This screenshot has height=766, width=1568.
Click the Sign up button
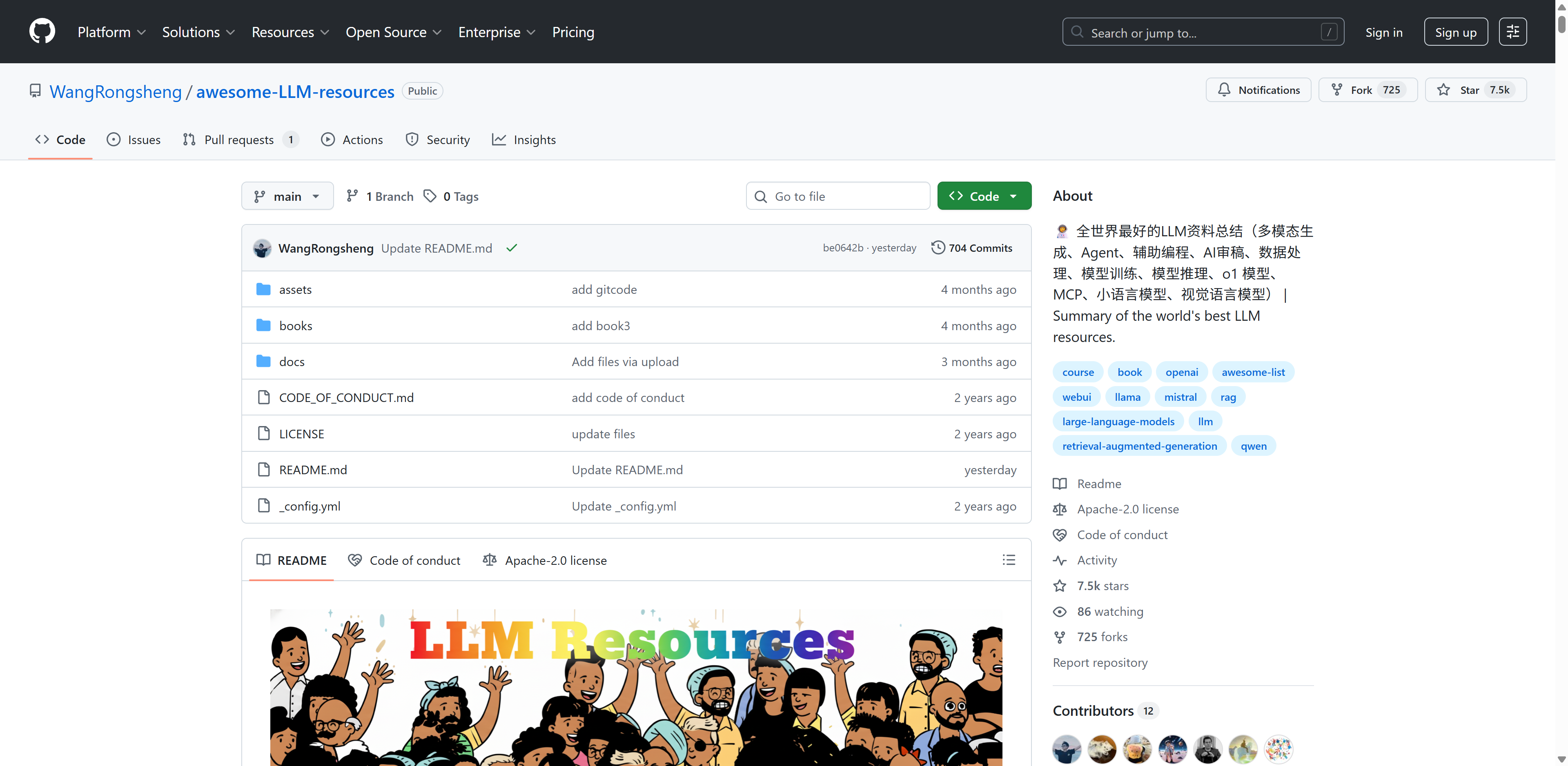[1455, 32]
